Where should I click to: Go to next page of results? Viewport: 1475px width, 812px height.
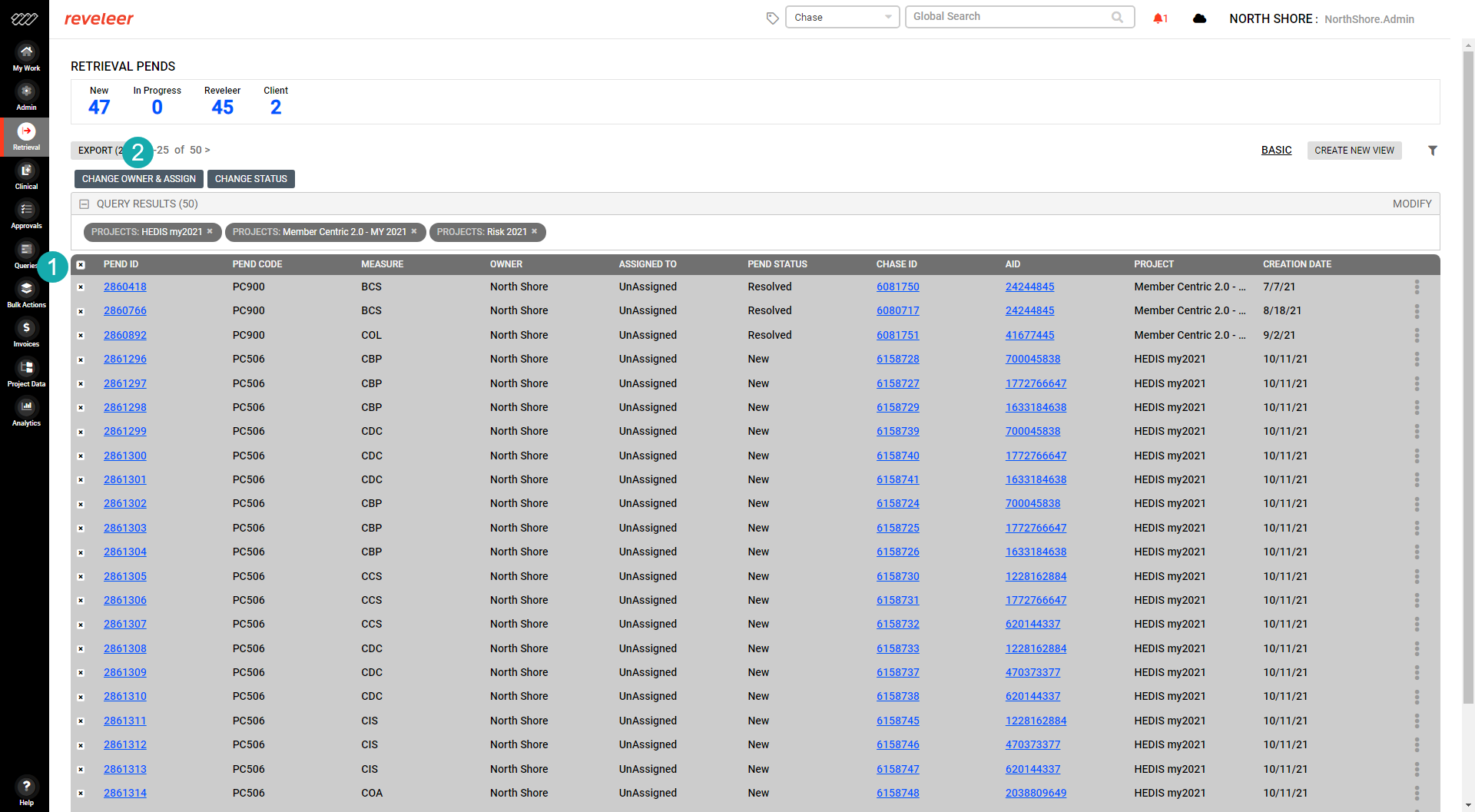pyautogui.click(x=207, y=150)
